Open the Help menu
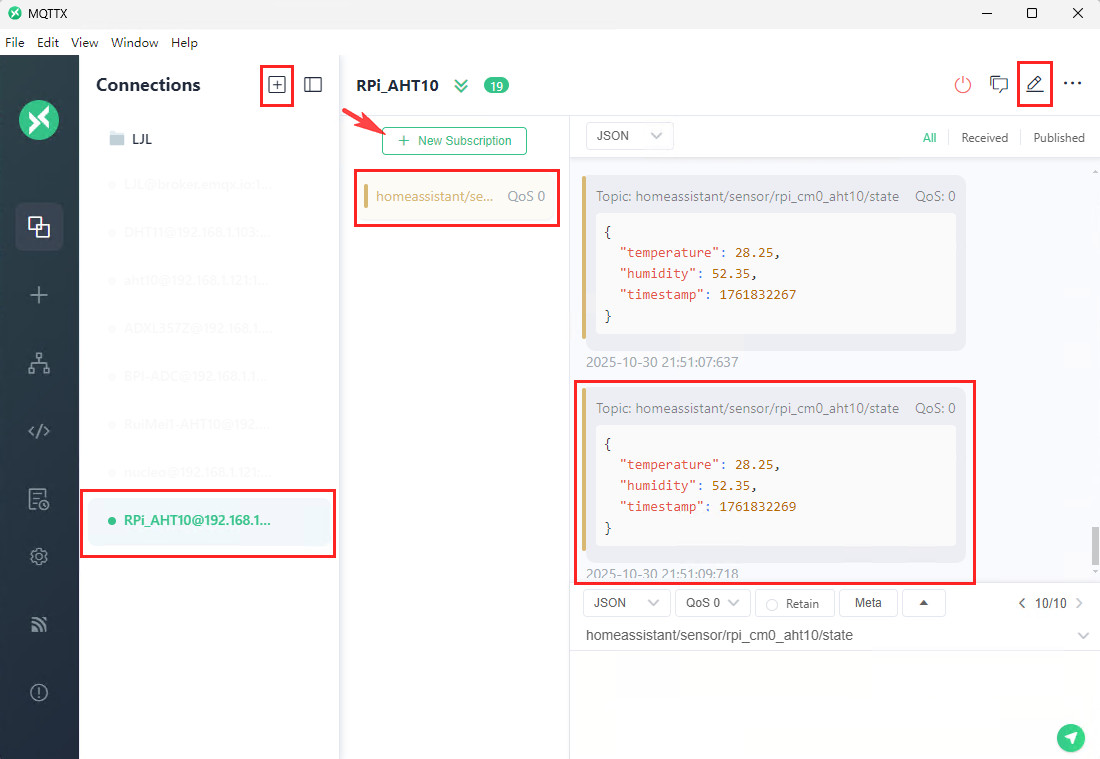The height and width of the screenshot is (759, 1100). click(185, 43)
